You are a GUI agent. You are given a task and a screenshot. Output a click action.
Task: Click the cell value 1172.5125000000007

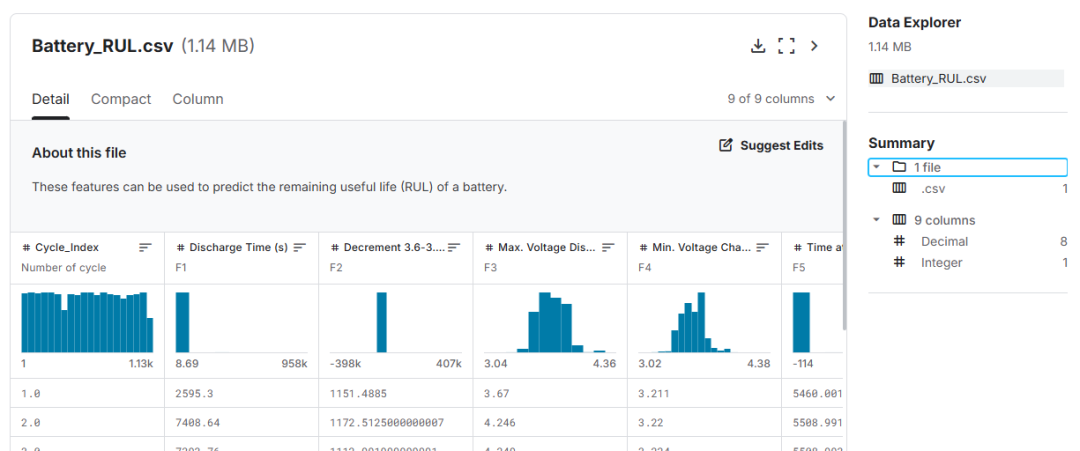pos(389,421)
